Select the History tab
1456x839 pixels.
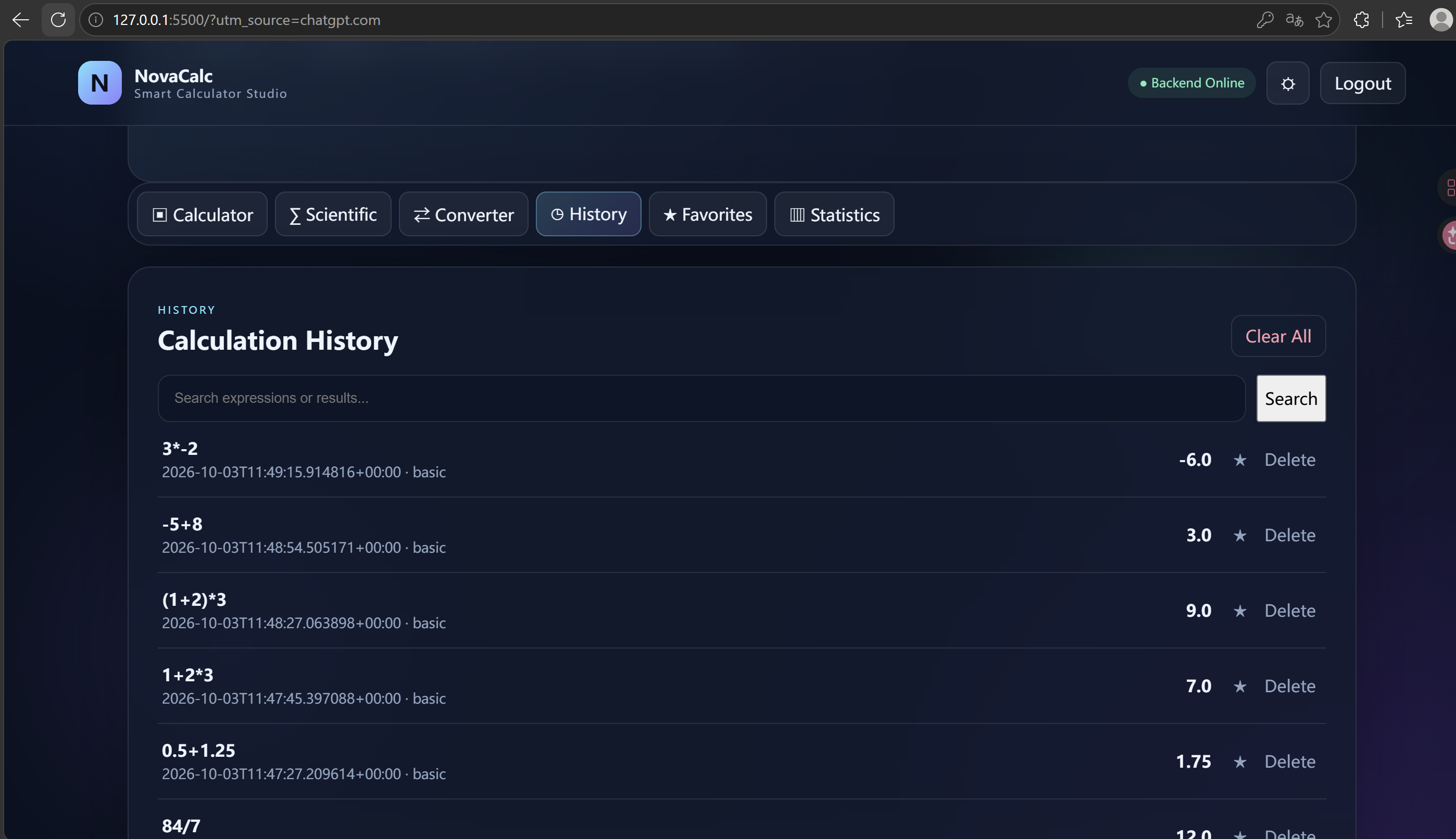[x=588, y=214]
